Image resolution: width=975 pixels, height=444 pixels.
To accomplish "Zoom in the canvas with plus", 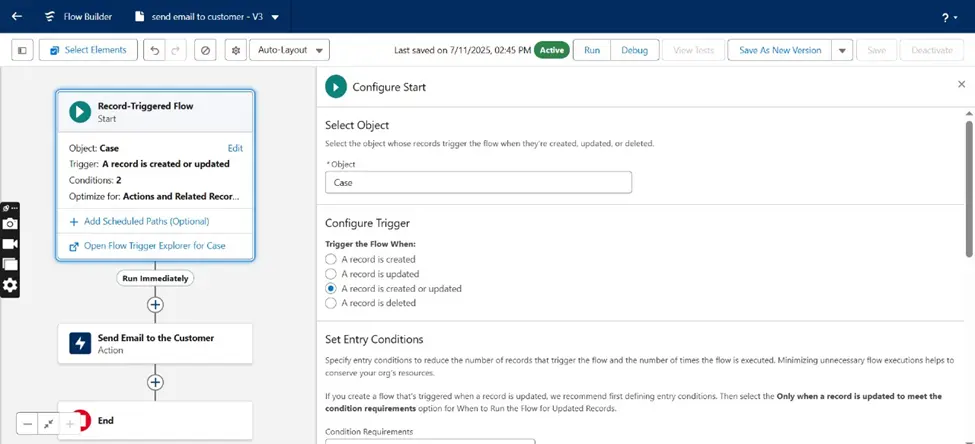I will pos(70,423).
